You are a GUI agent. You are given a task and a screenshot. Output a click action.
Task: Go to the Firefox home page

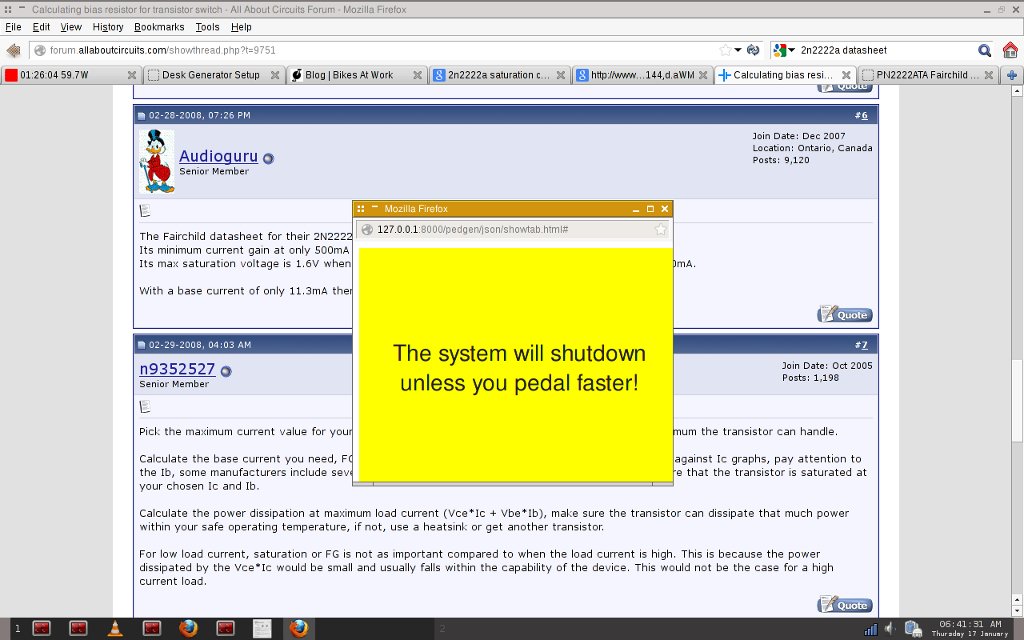[x=1010, y=50]
